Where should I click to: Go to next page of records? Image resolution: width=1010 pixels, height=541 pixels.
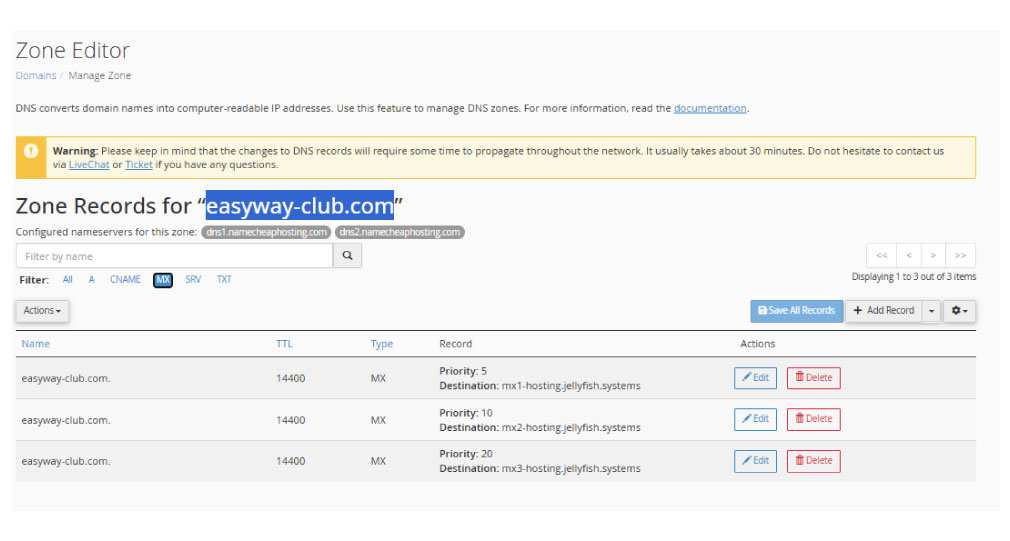(933, 256)
